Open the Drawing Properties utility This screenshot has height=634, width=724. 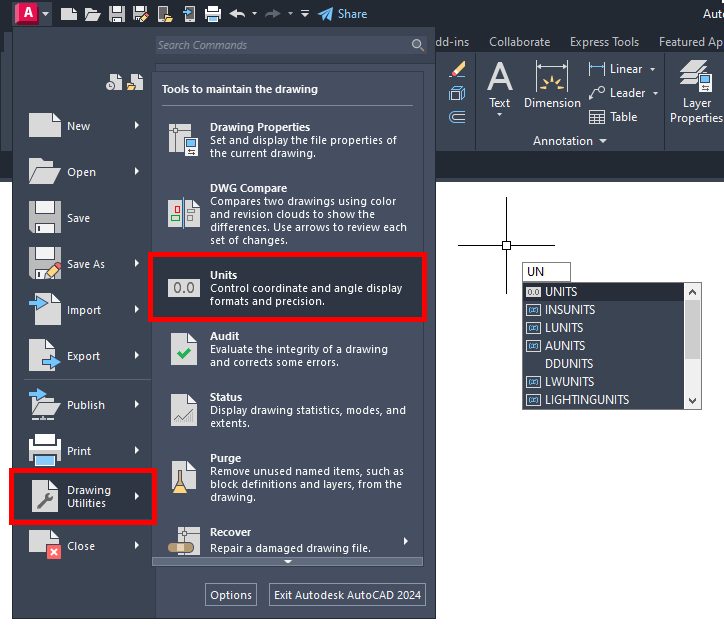click(x=287, y=140)
